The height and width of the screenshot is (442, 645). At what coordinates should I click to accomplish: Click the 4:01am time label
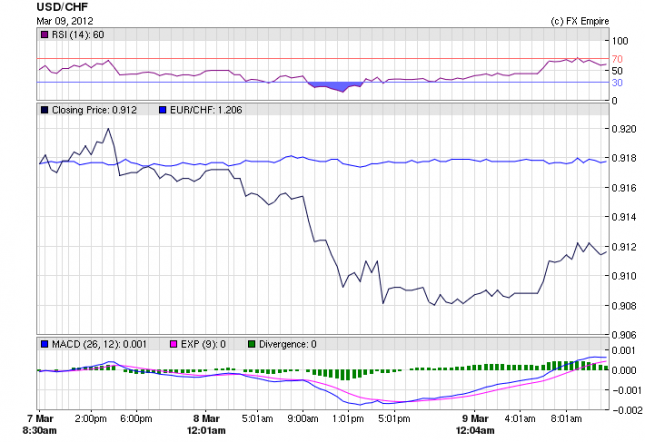(x=520, y=419)
